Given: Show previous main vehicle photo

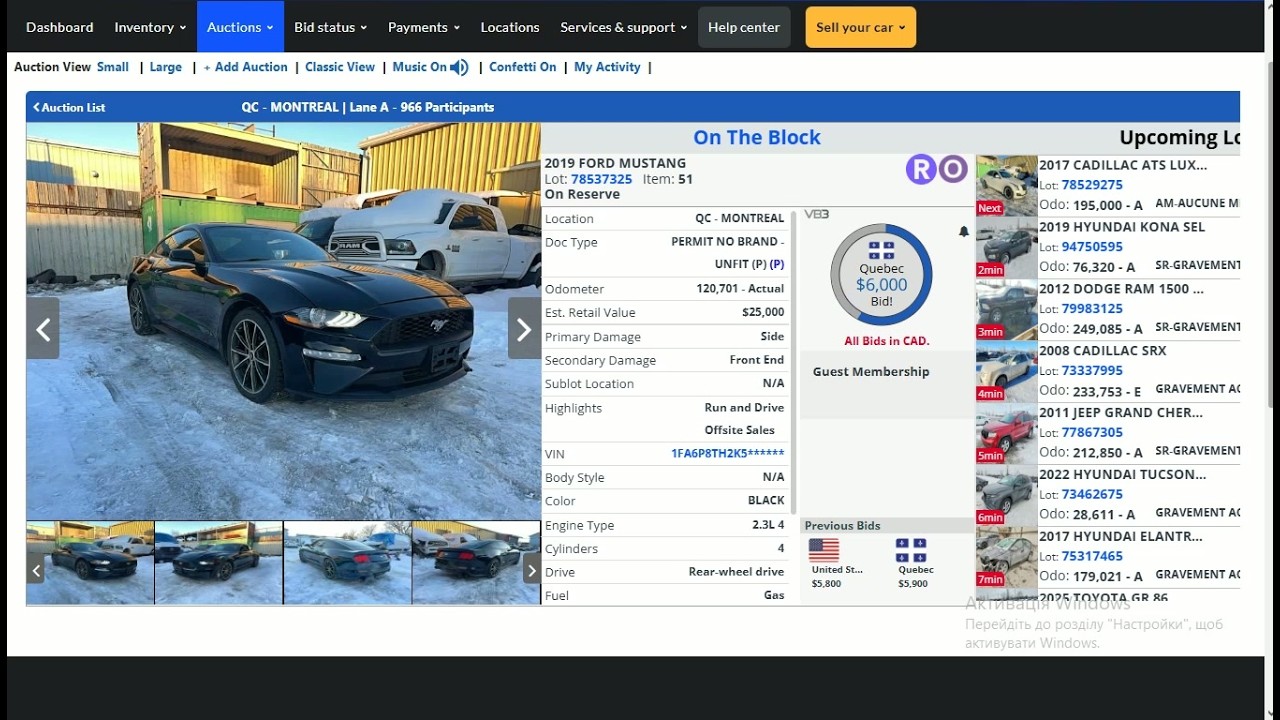Looking at the screenshot, I should (43, 329).
